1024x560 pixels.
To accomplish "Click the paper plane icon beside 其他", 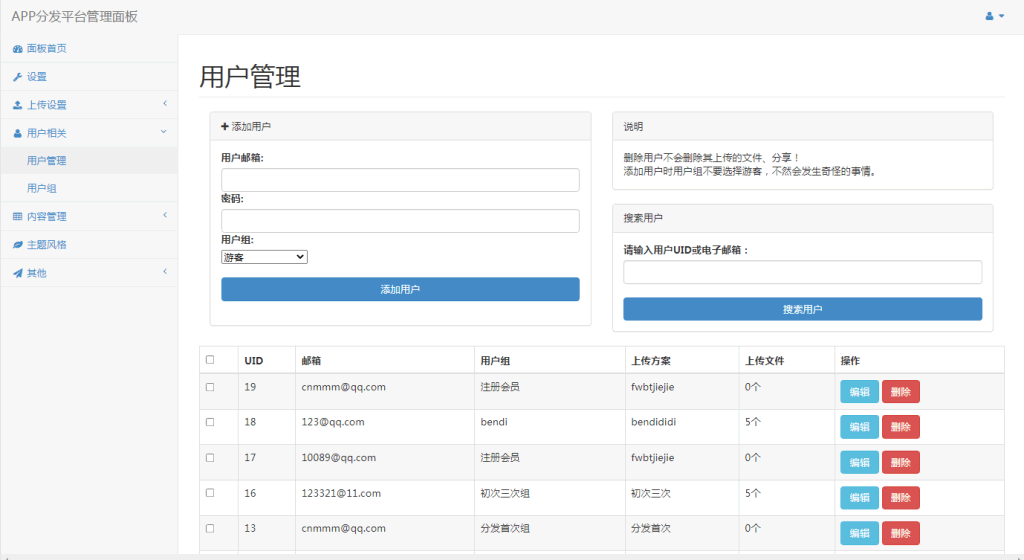I will click(17, 273).
